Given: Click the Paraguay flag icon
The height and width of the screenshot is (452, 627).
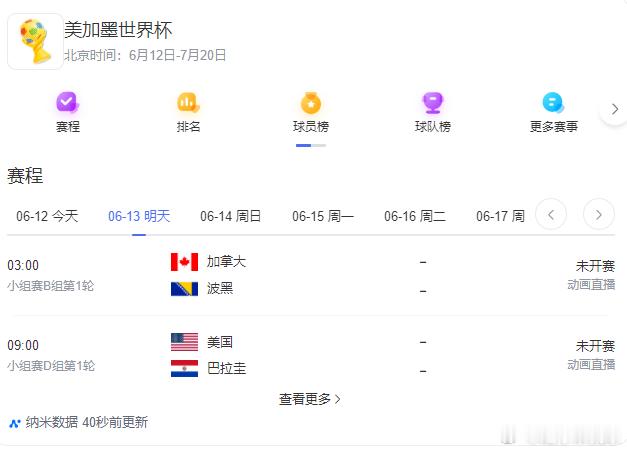Looking at the screenshot, I should [x=184, y=369].
